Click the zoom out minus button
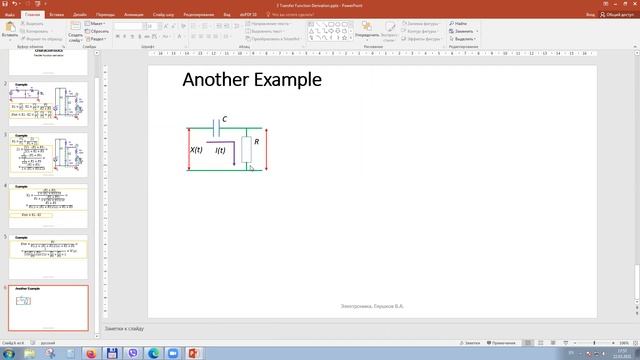 [x=575, y=343]
